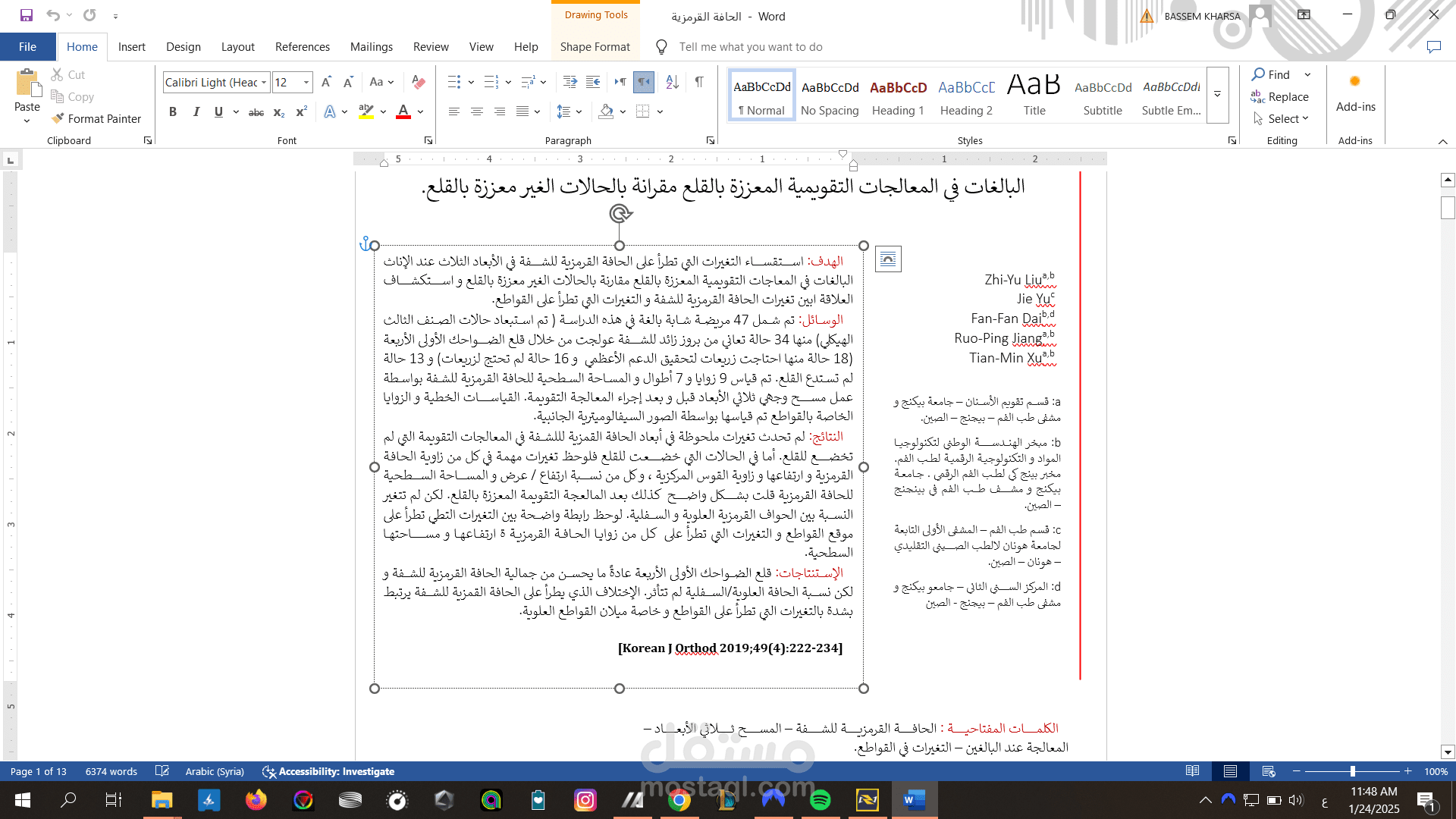Click the Numbering list icon

[491, 82]
